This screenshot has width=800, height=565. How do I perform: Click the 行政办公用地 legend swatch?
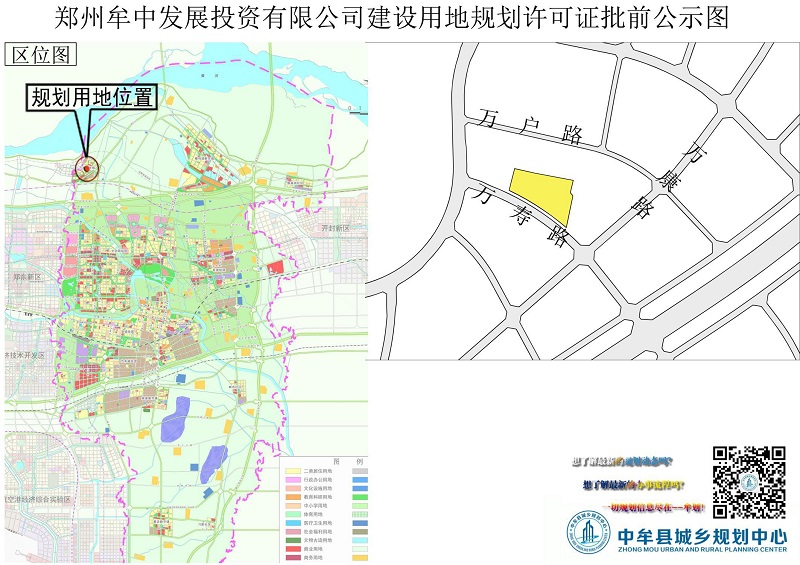[x=294, y=480]
